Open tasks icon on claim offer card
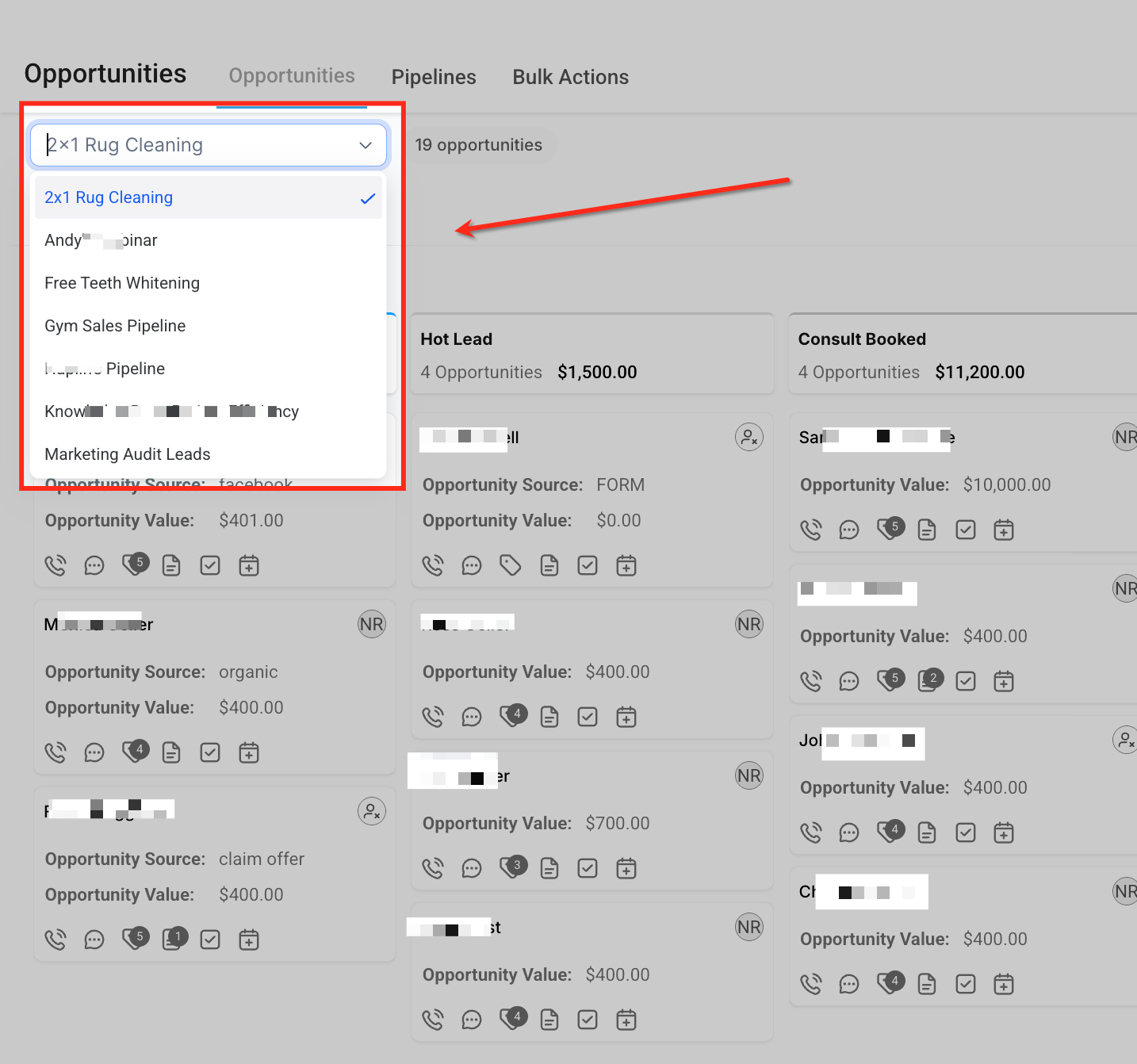 click(210, 940)
